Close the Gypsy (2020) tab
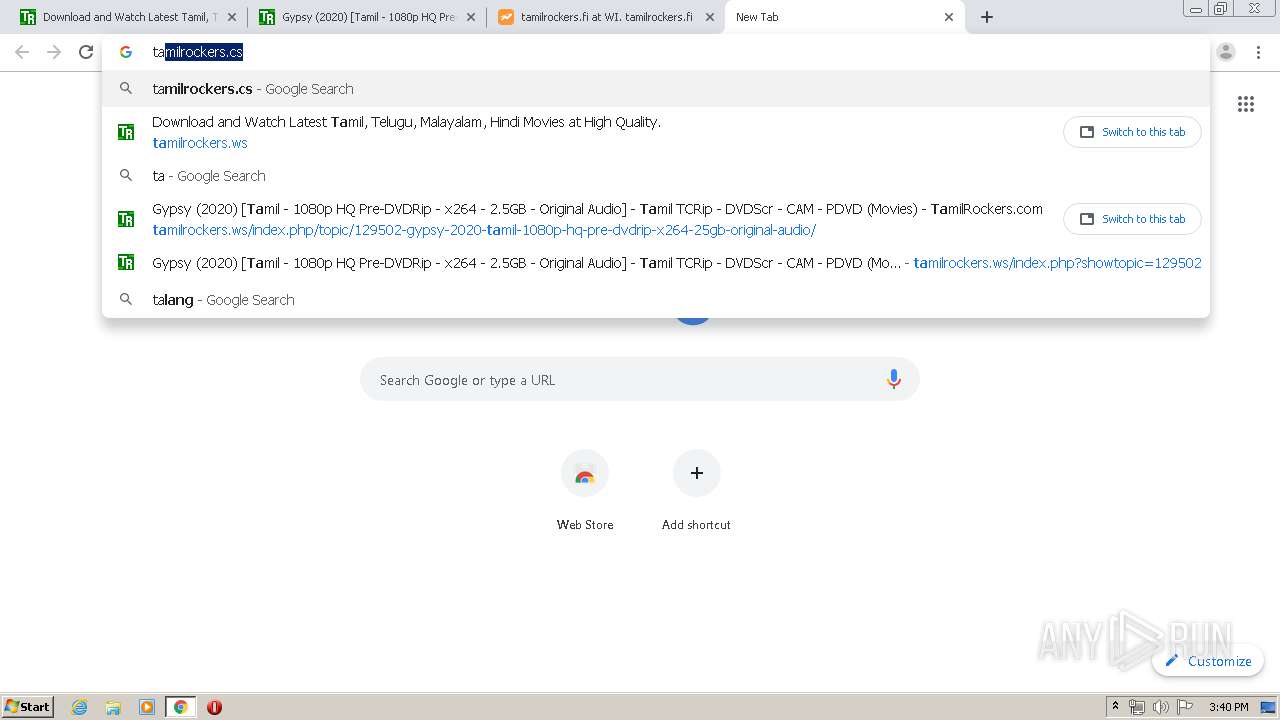The width and height of the screenshot is (1280, 720). (x=471, y=17)
